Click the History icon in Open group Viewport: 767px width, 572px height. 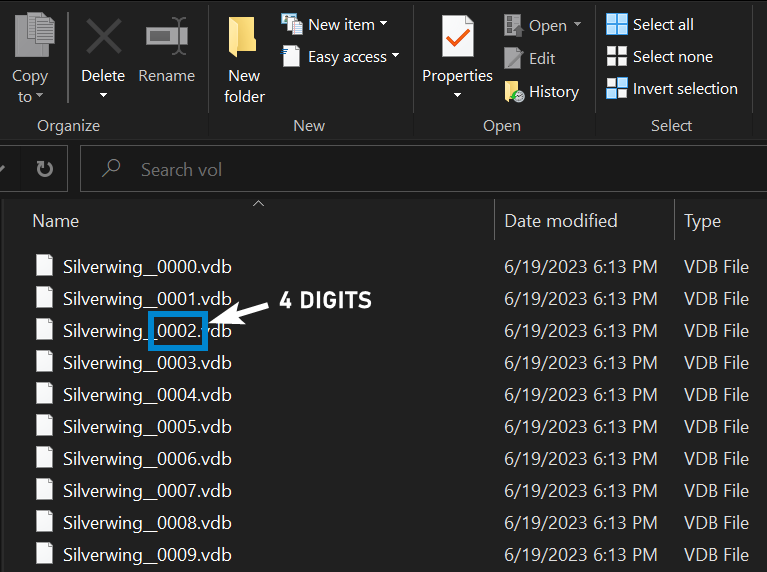(x=514, y=92)
